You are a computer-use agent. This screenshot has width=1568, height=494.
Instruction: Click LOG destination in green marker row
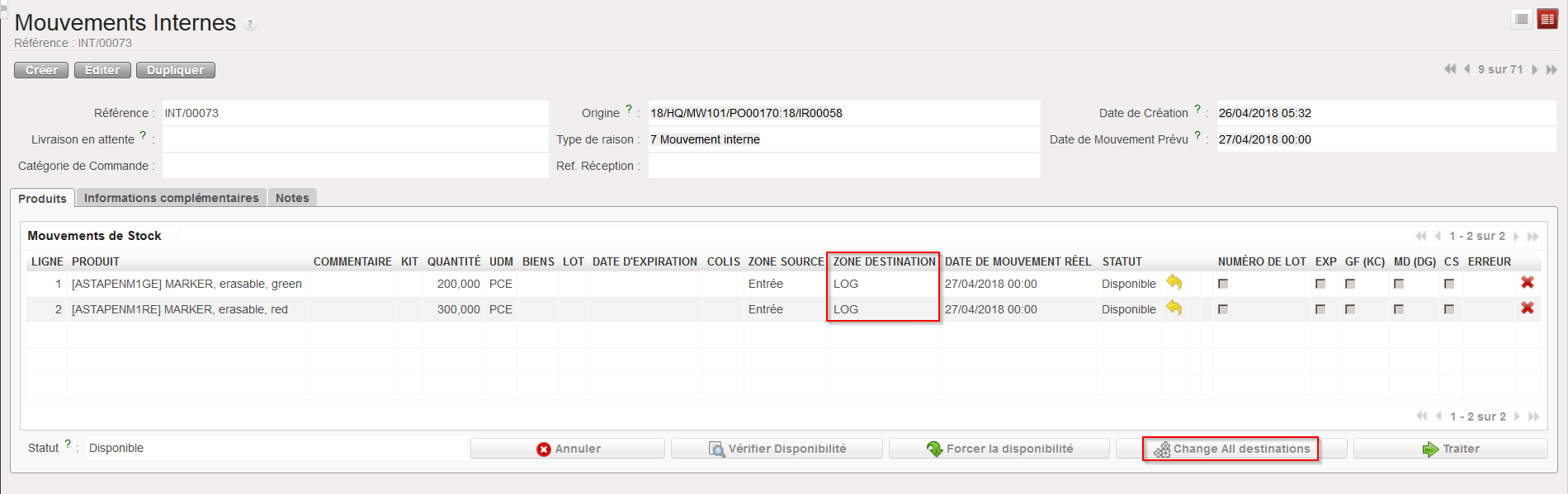(846, 284)
